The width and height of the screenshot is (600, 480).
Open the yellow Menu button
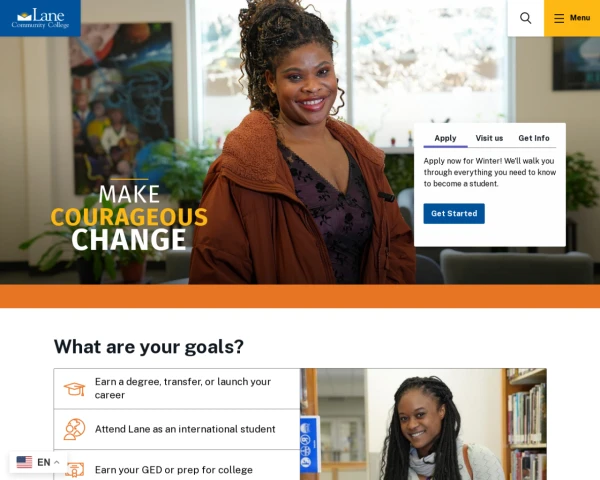[572, 18]
